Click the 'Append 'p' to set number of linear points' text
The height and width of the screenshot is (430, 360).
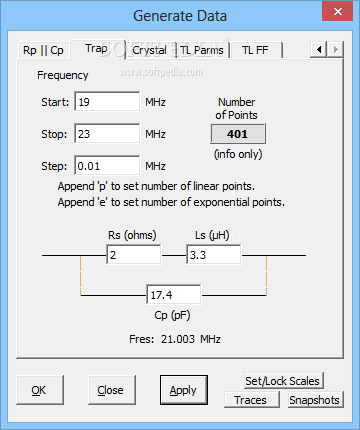pos(156,186)
